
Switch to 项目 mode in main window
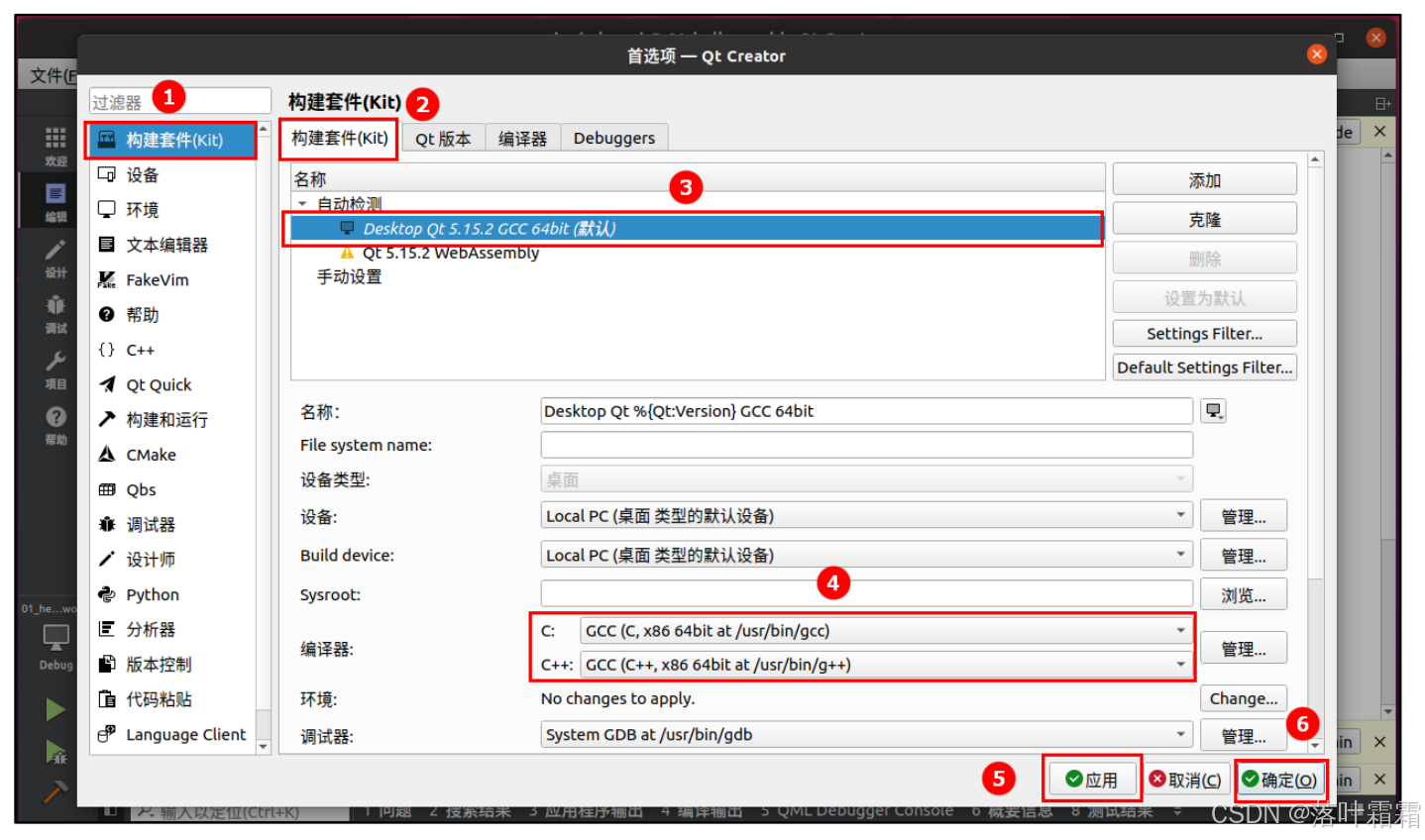coord(55,369)
